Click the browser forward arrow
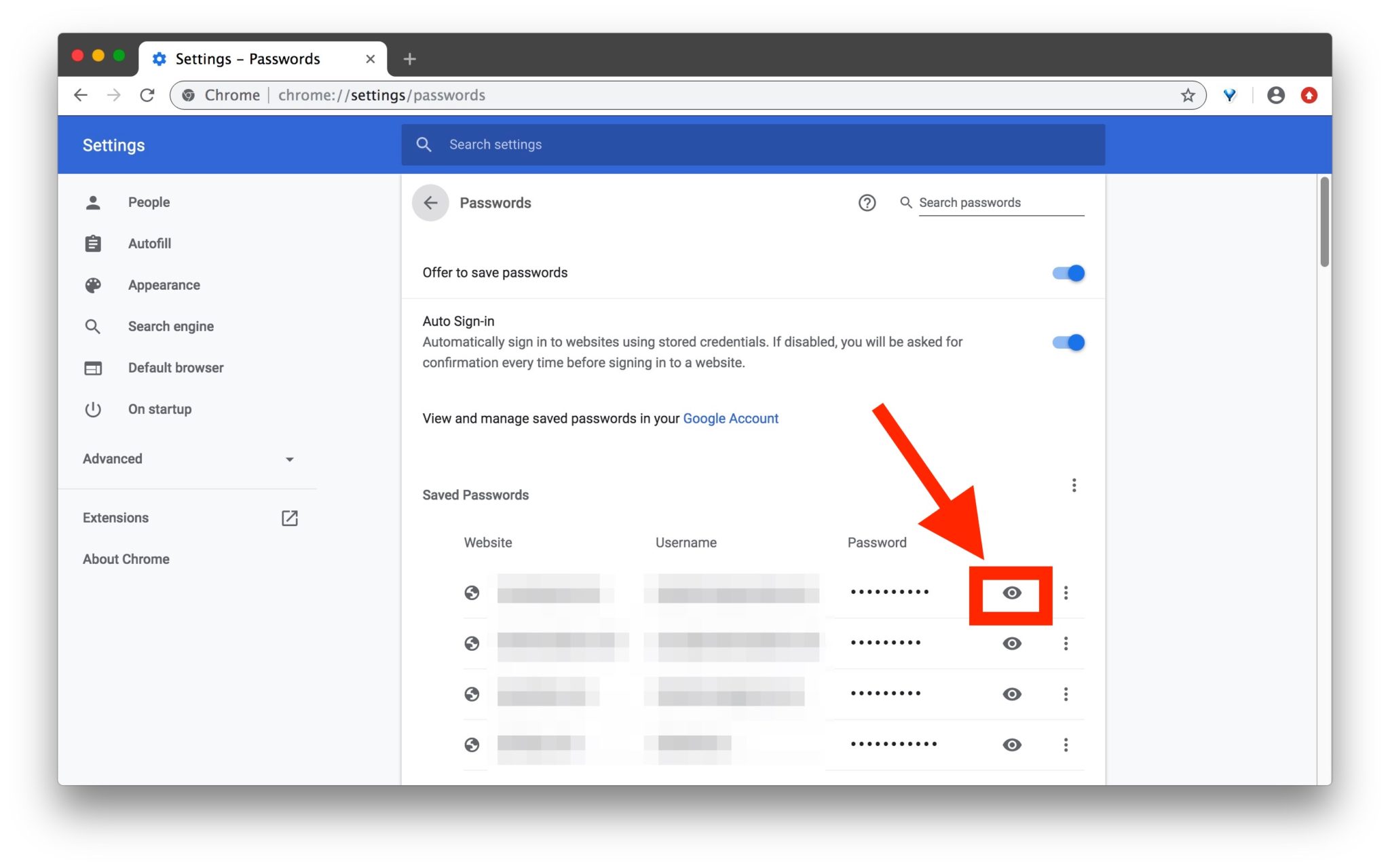This screenshot has height=868, width=1390. tap(114, 95)
